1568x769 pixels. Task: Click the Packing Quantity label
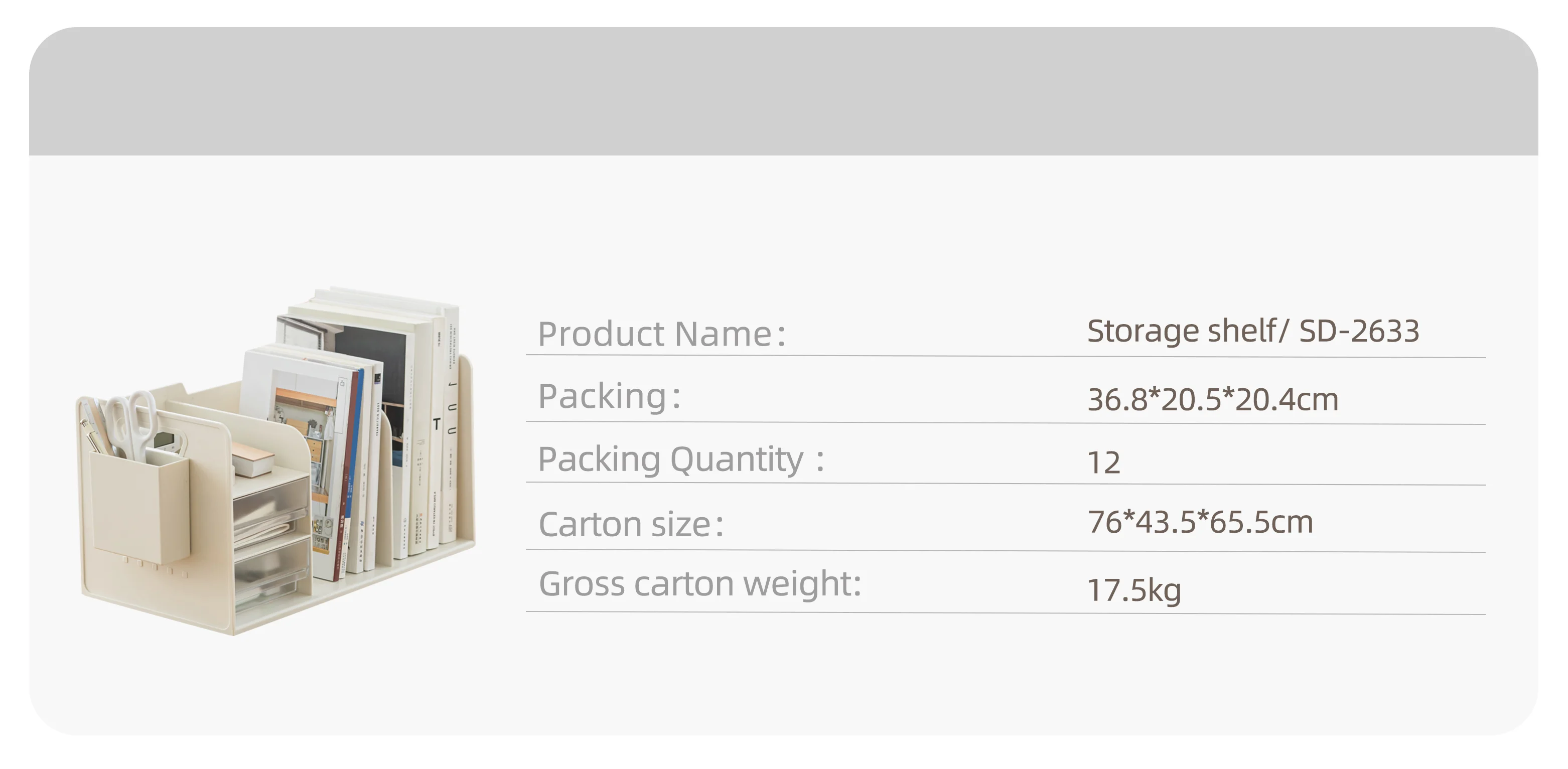click(x=681, y=458)
